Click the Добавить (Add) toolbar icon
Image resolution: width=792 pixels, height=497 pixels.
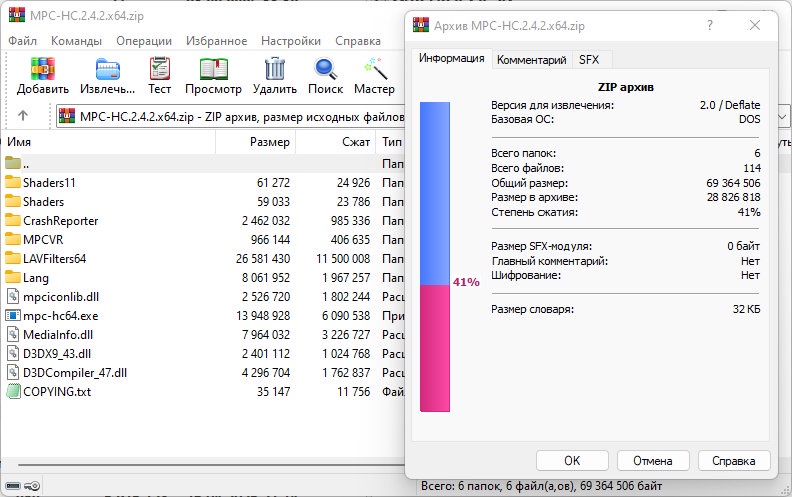[42, 69]
